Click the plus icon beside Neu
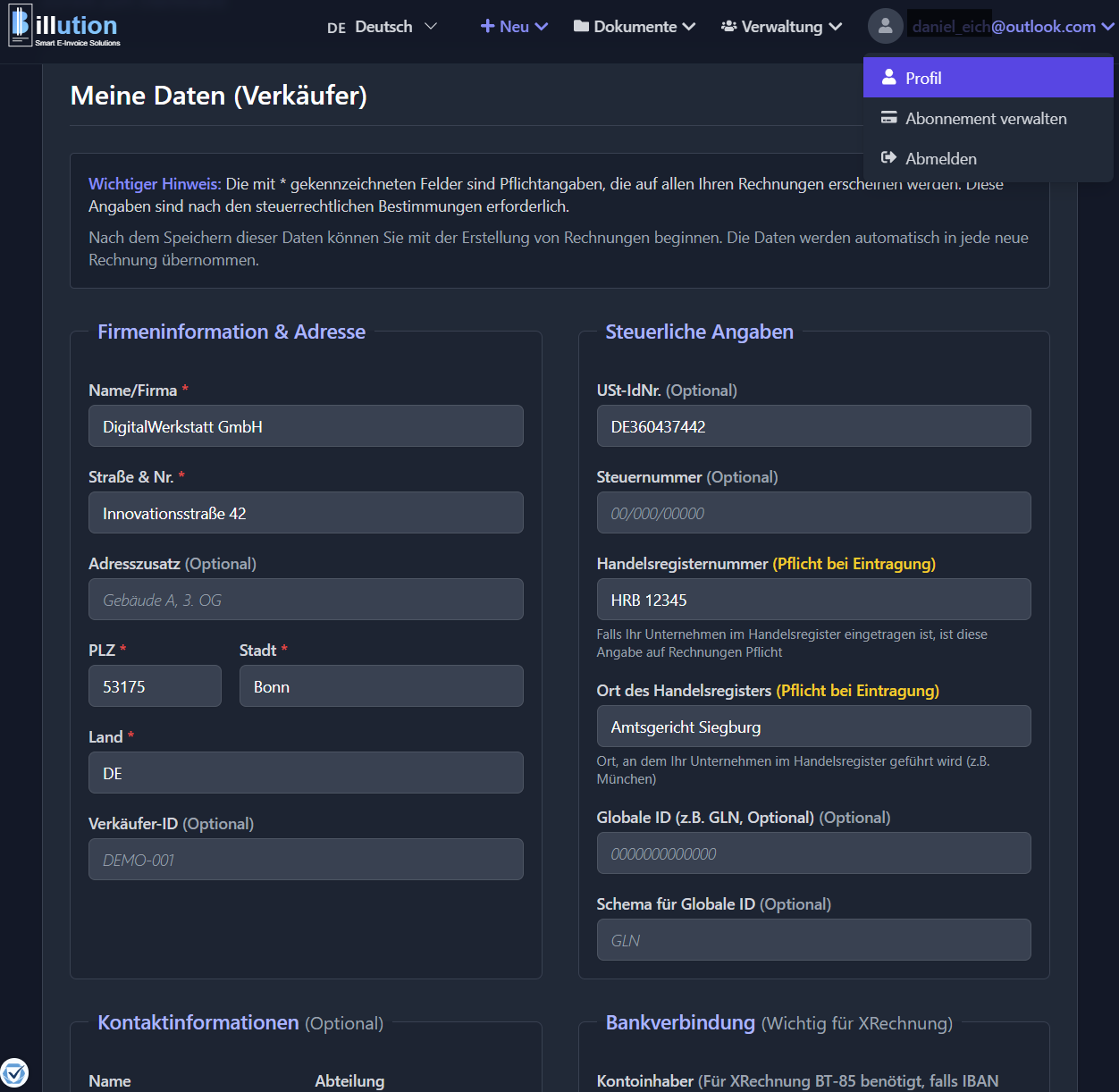The height and width of the screenshot is (1092, 1119). tap(487, 26)
